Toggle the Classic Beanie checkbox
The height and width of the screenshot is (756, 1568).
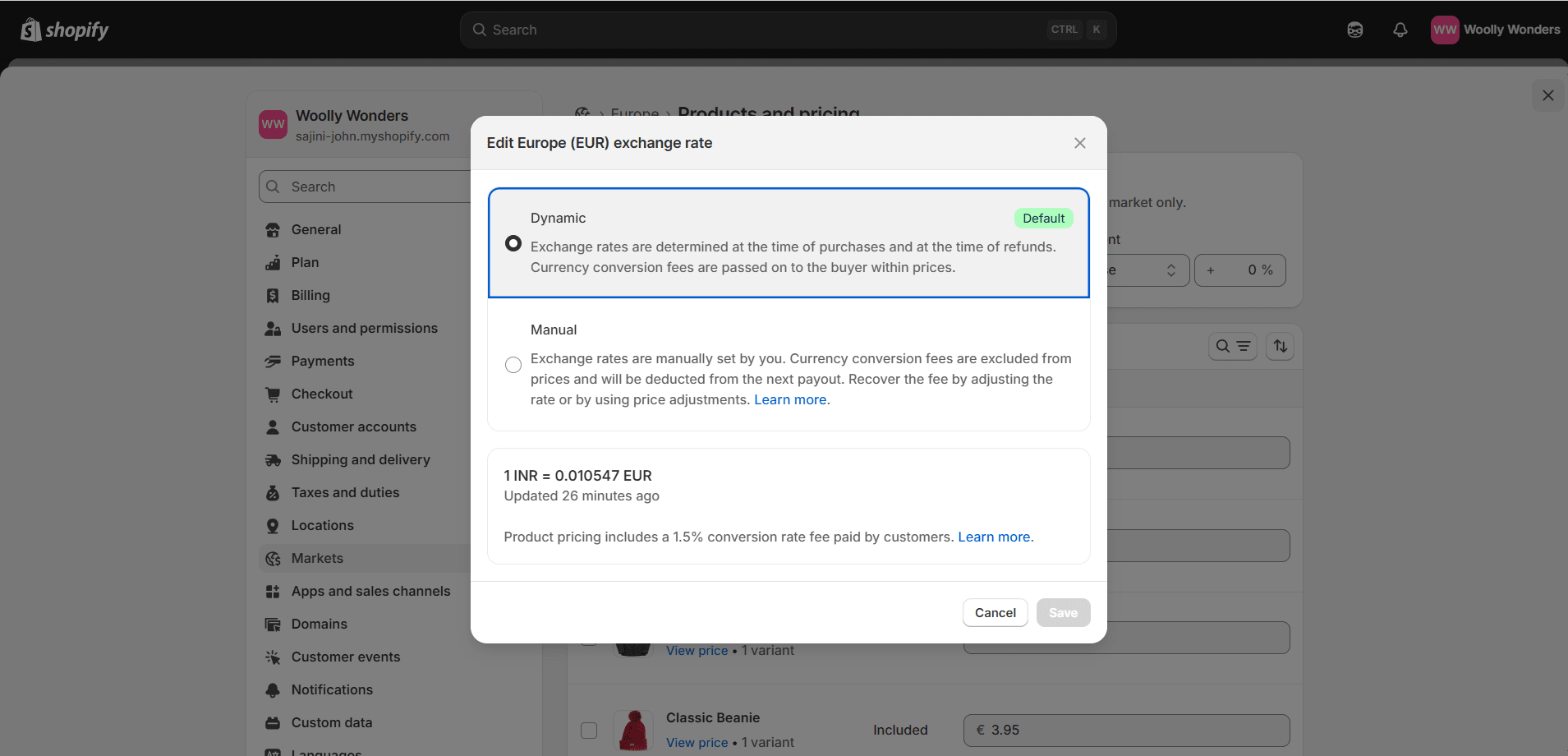[589, 730]
